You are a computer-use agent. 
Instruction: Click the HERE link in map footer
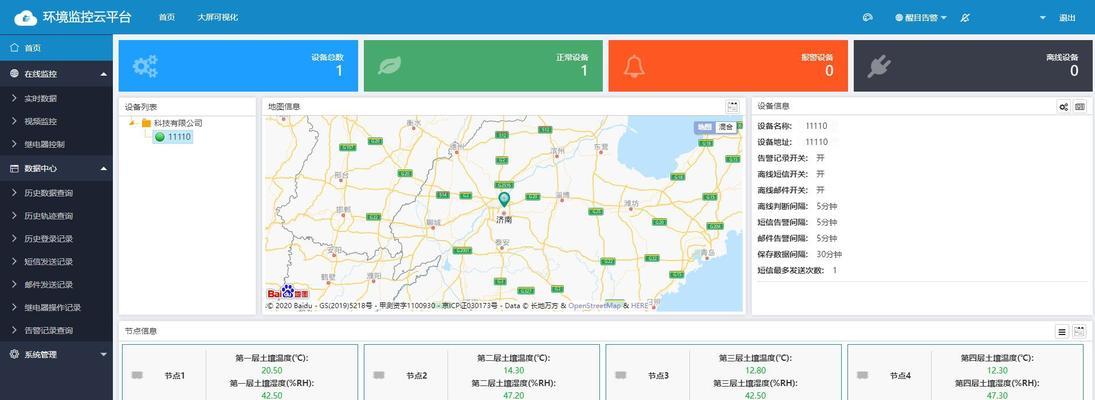(640, 306)
